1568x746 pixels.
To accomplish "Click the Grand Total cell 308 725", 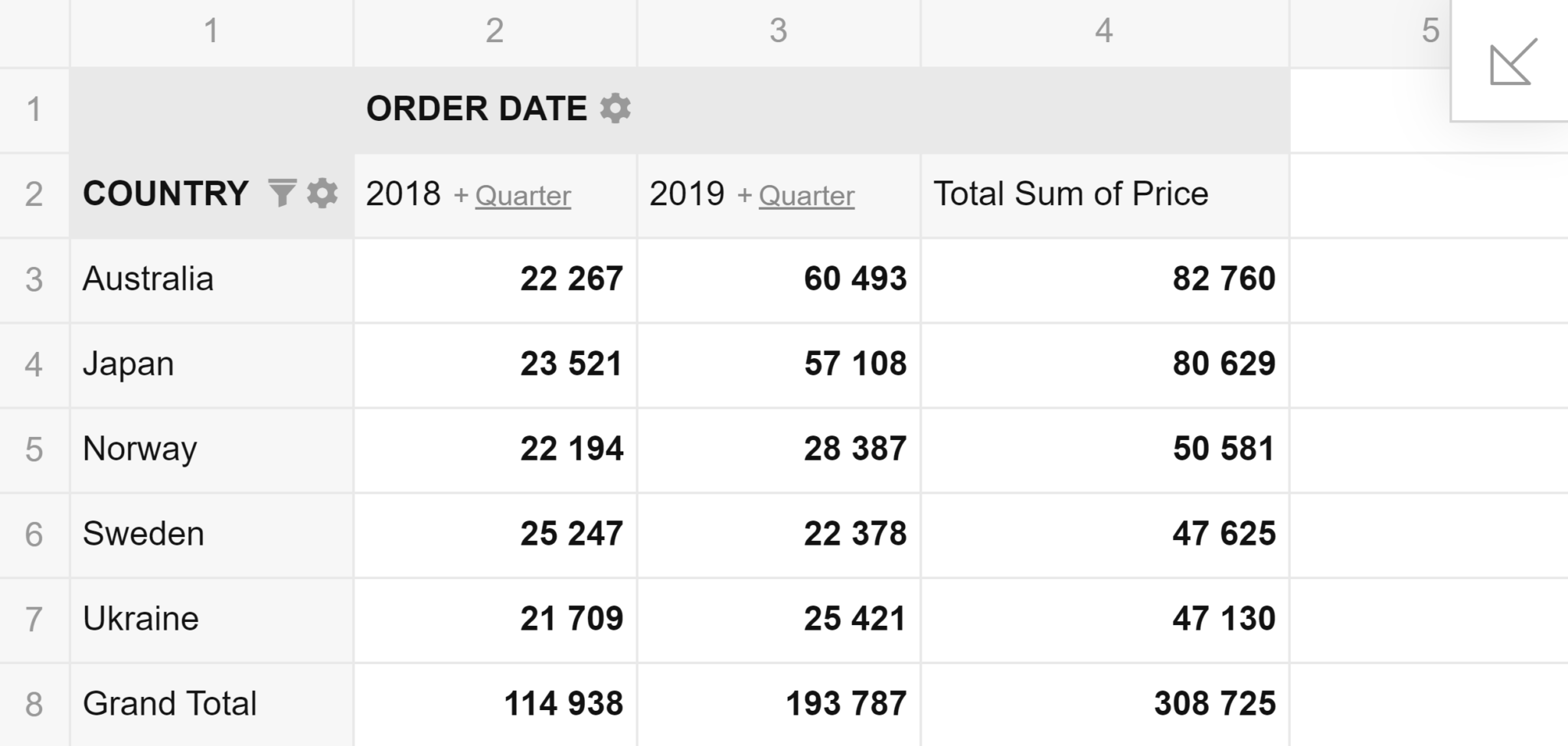I will coord(1214,703).
